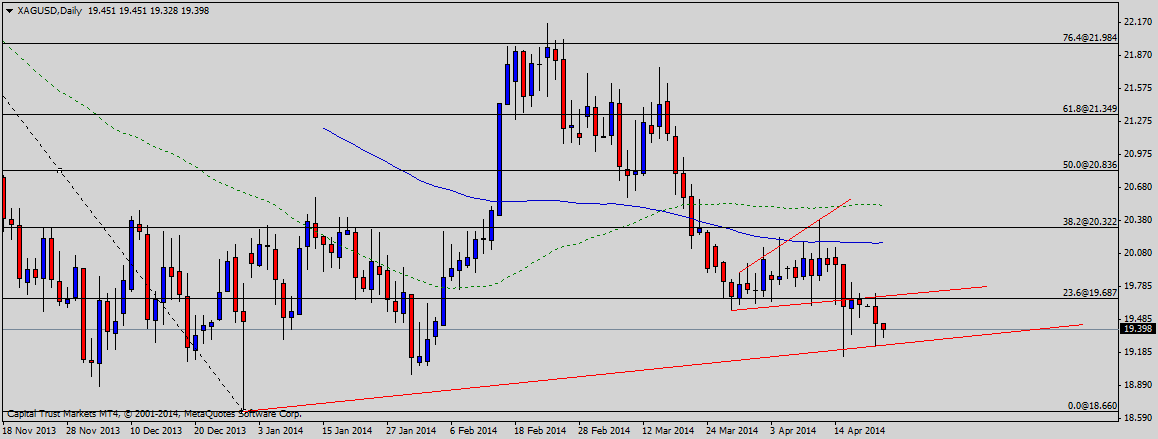Image resolution: width=1158 pixels, height=439 pixels.
Task: Pick the 38.2@20.322 retracement label
Action: click(1087, 221)
